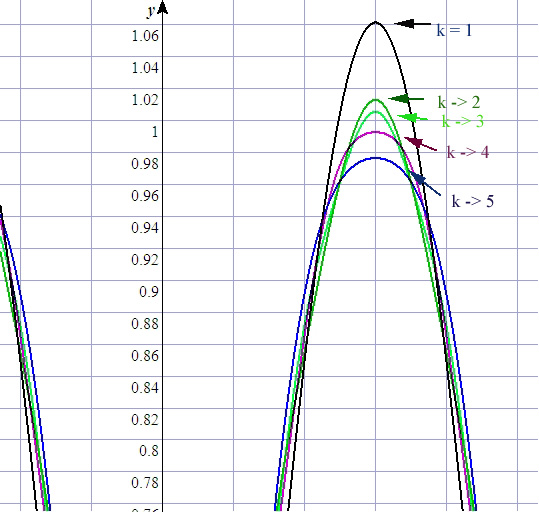Click the peak of the black k=1 curve
539x512 pixels.
click(x=375, y=22)
